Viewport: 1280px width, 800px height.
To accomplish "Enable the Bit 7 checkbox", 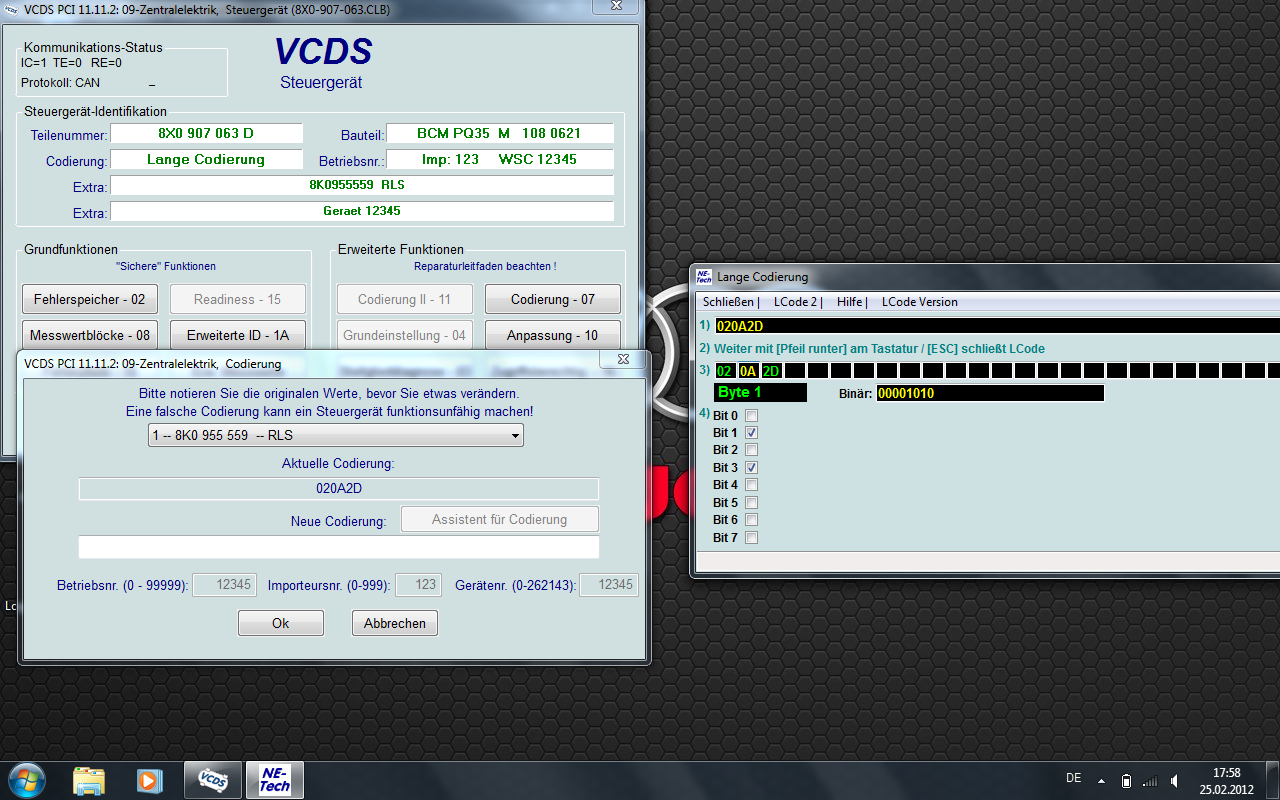I will [x=752, y=538].
